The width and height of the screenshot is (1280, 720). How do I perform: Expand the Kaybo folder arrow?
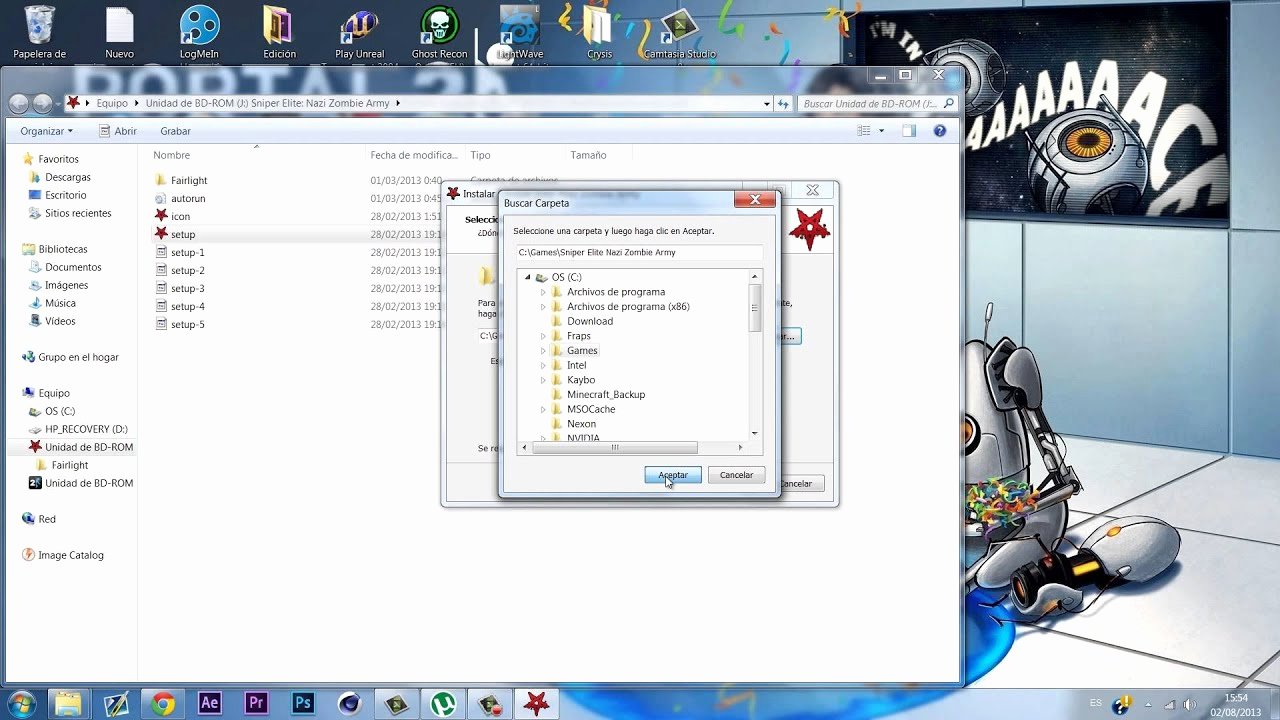click(x=543, y=380)
